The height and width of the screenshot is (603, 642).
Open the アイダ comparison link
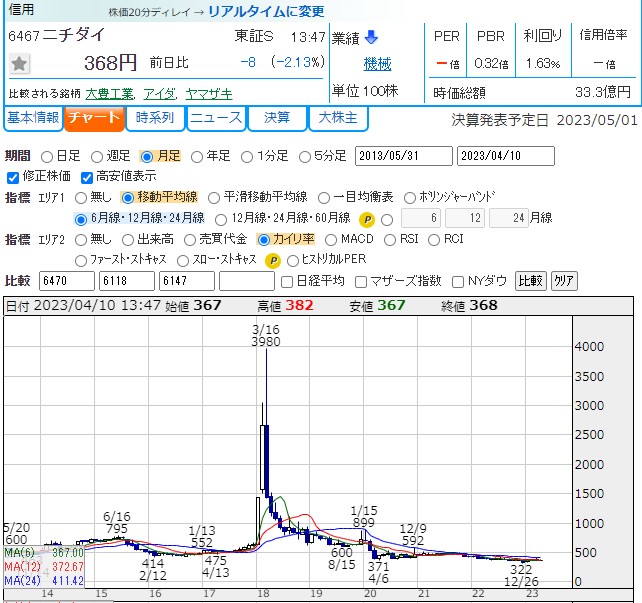tap(160, 94)
